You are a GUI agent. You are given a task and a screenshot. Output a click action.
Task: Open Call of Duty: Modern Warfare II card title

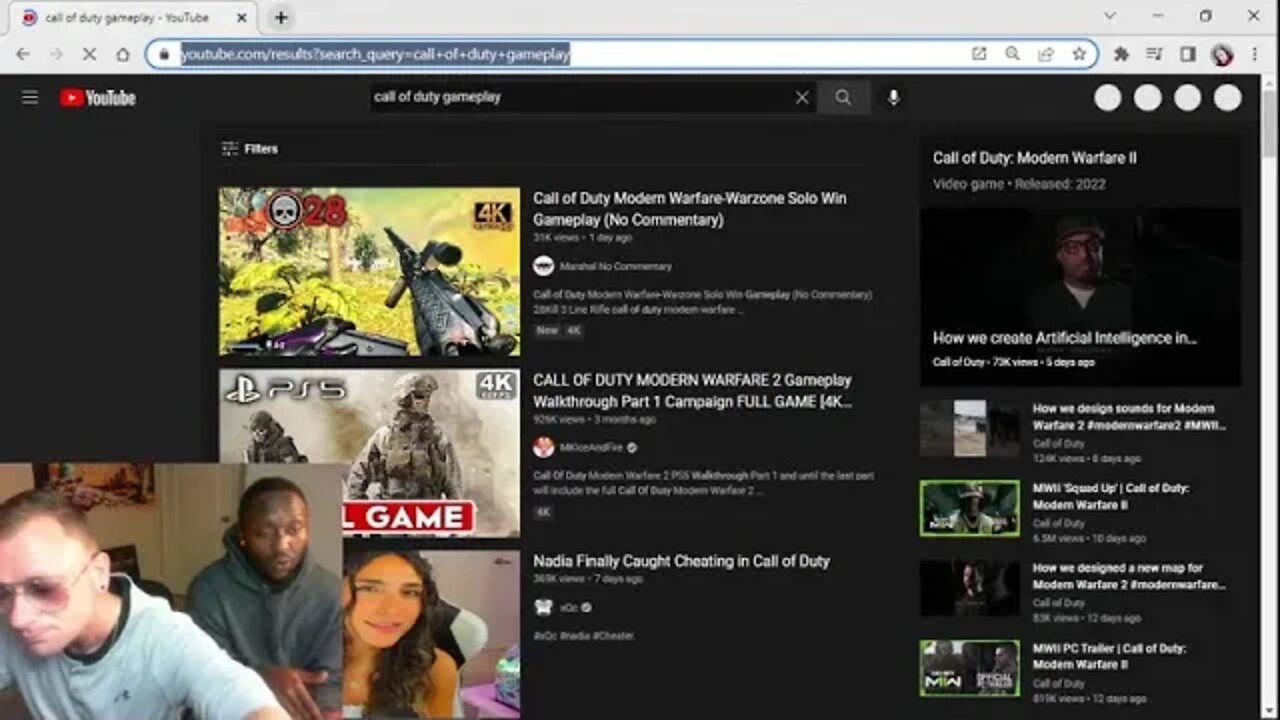[x=1034, y=158]
